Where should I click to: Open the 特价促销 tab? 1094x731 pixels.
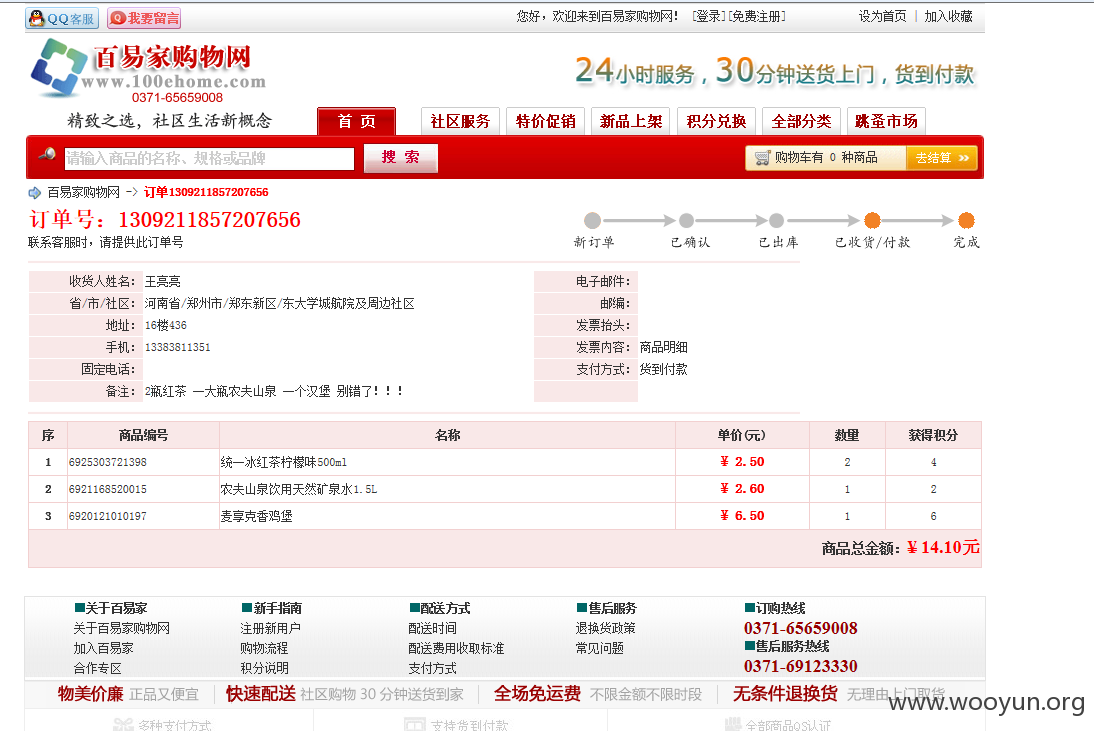pyautogui.click(x=545, y=121)
